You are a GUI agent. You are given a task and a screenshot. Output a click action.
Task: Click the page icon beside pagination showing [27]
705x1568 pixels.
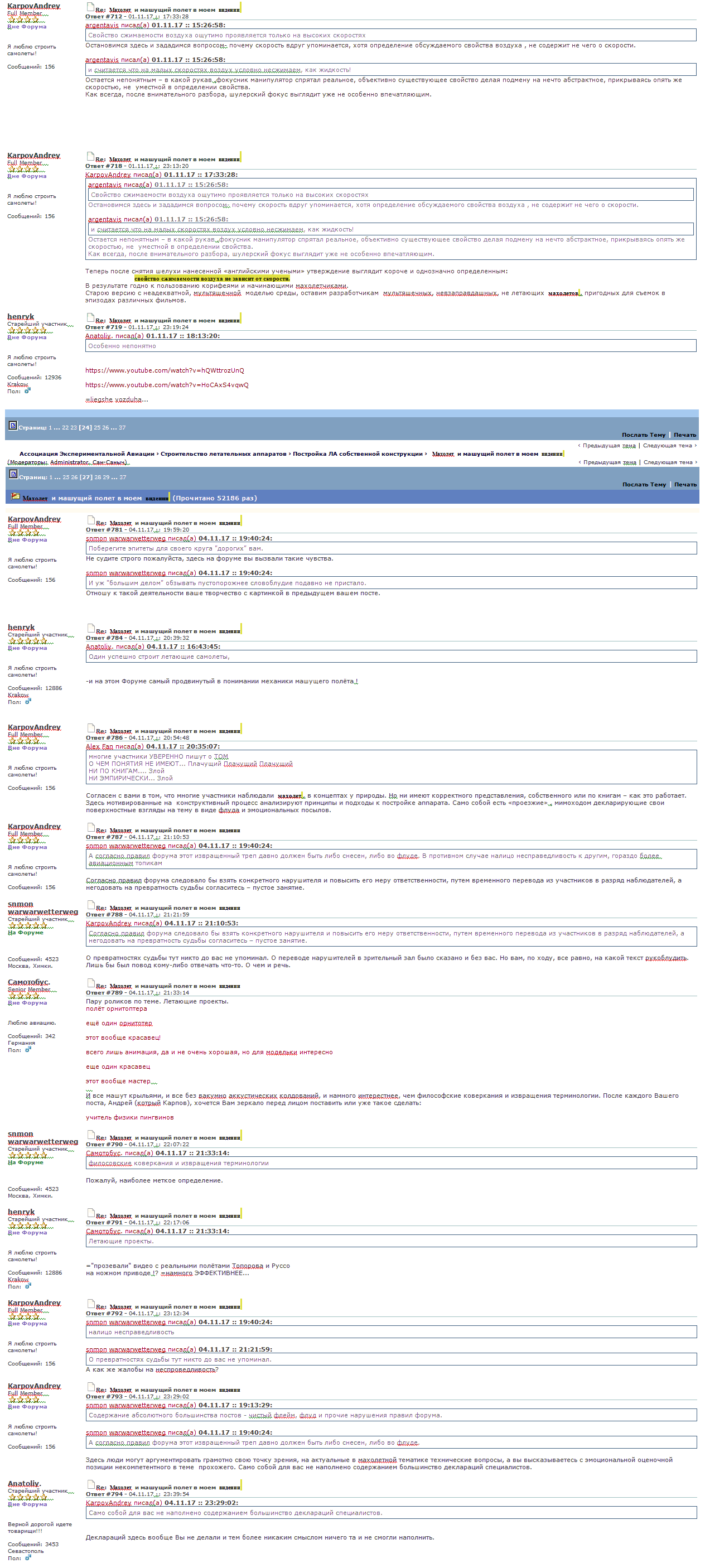[x=13, y=475]
